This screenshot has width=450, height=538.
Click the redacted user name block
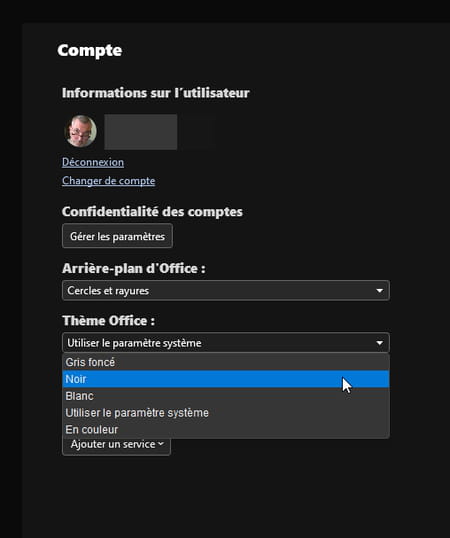[x=141, y=132]
